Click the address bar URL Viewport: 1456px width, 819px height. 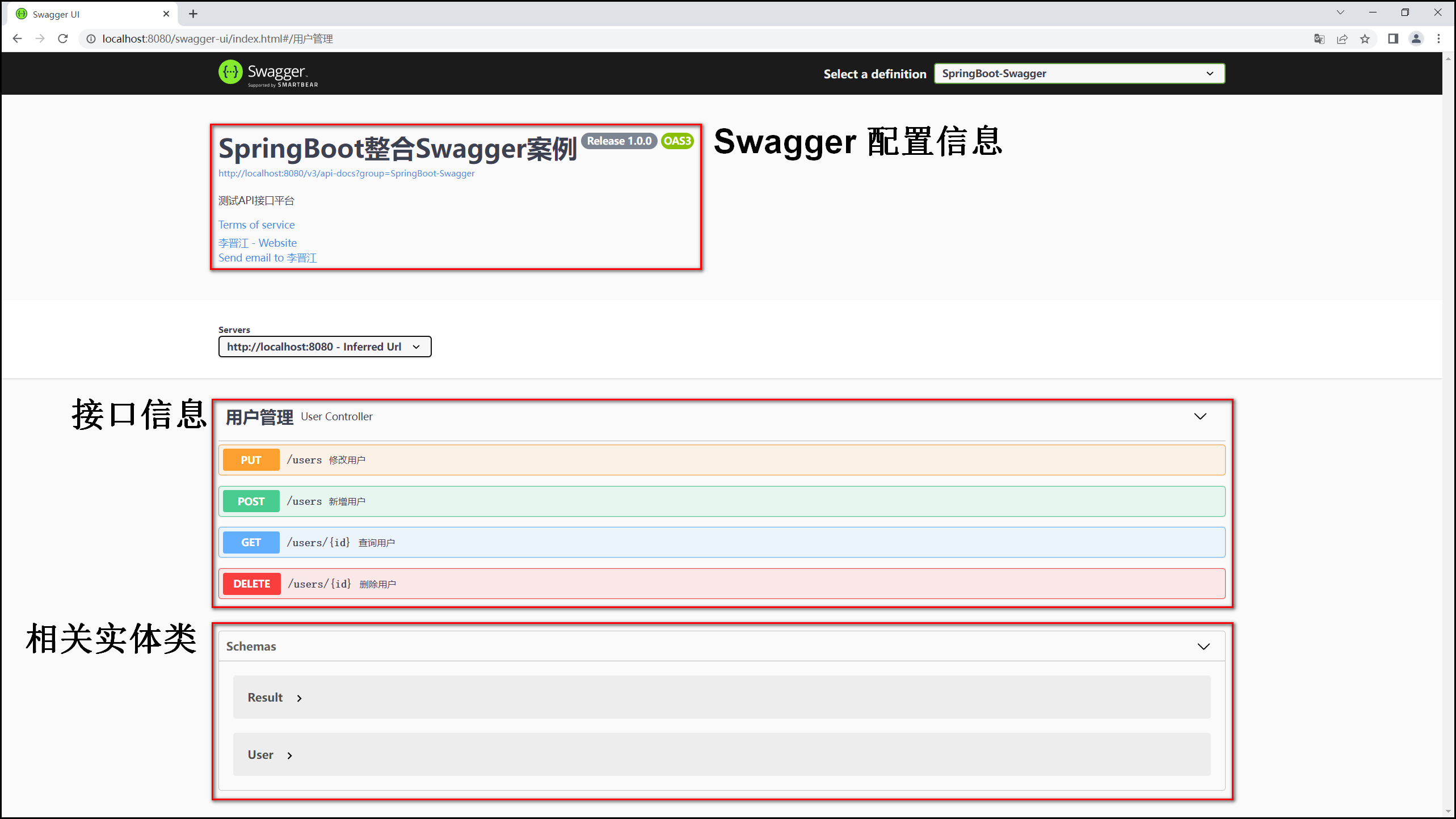217,39
